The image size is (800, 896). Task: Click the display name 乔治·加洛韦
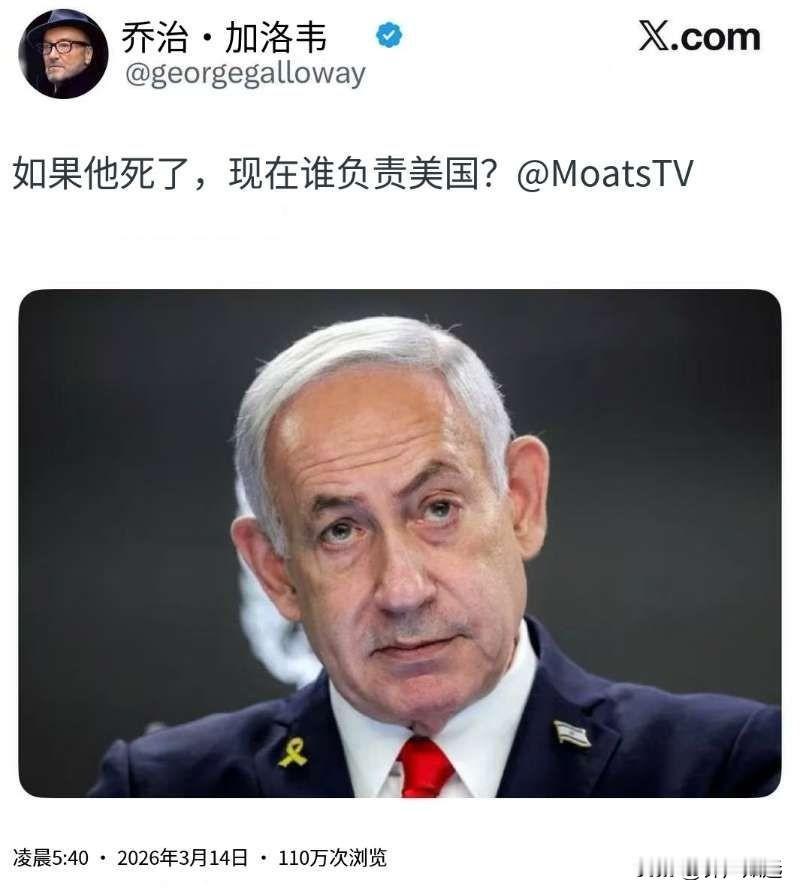coord(224,38)
